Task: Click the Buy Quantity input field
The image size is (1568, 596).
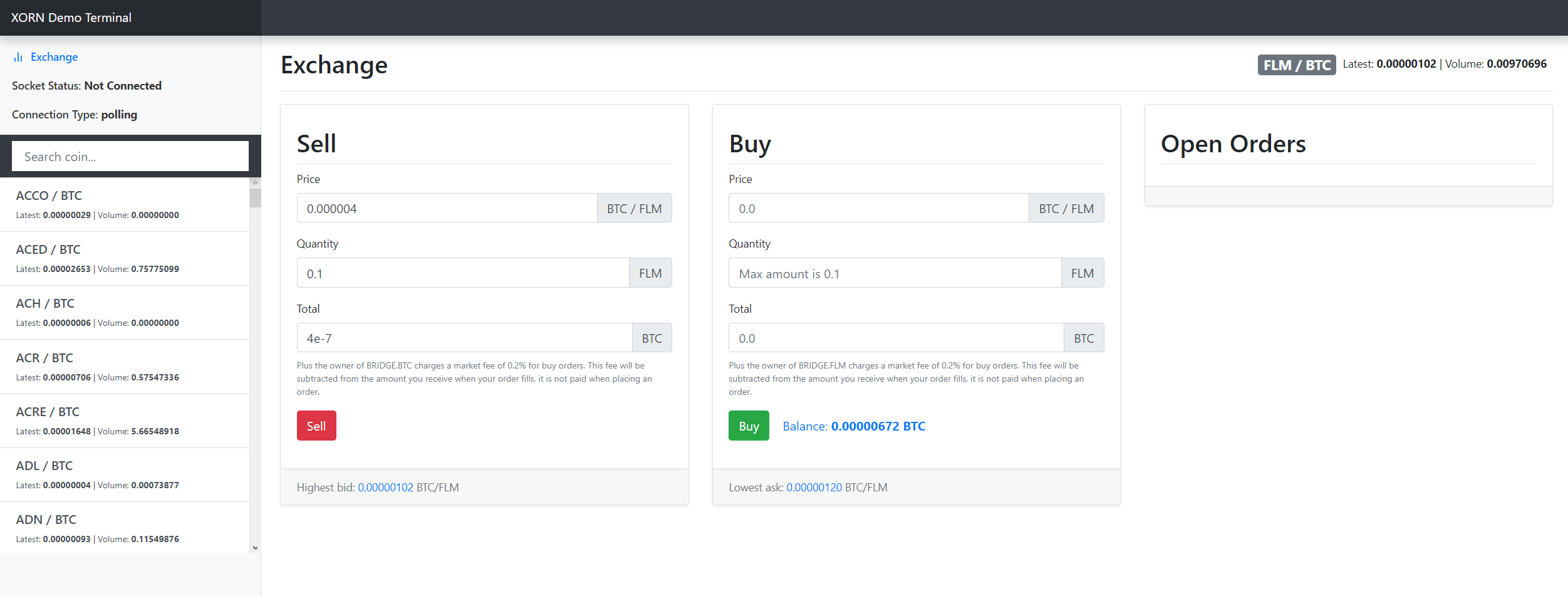Action: coord(895,273)
